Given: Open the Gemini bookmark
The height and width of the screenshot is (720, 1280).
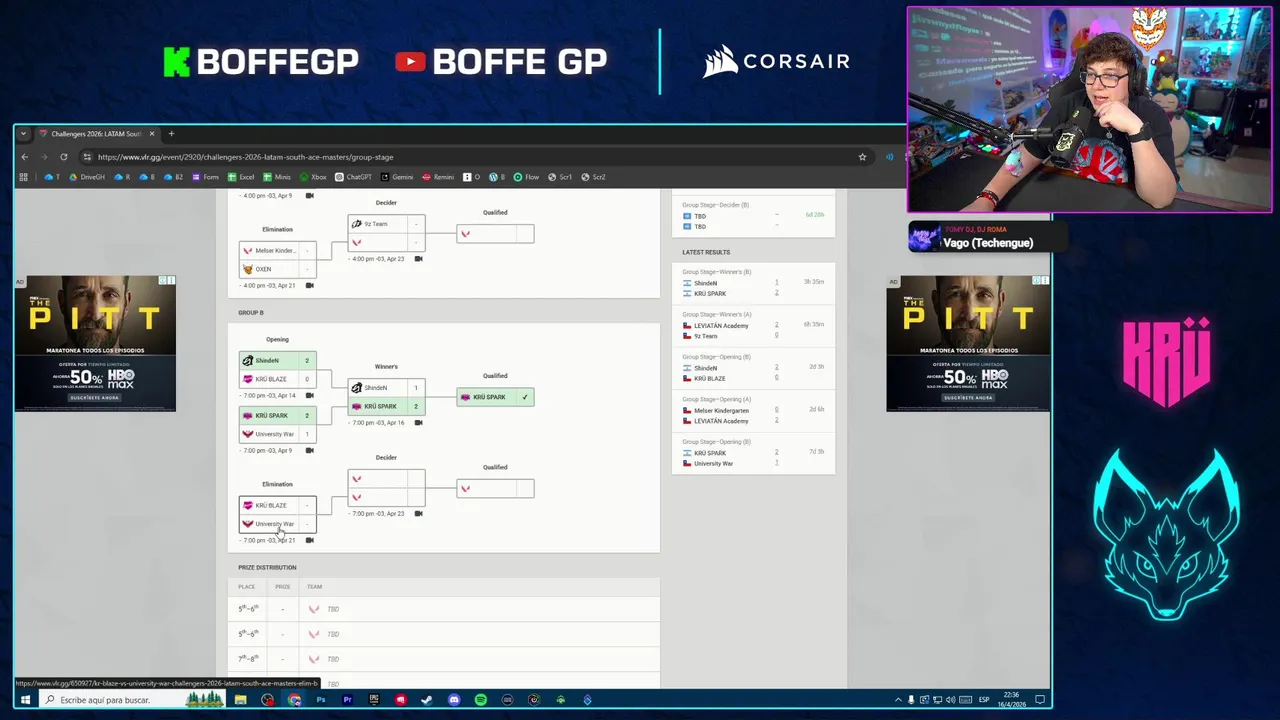Looking at the screenshot, I should click(x=397, y=177).
